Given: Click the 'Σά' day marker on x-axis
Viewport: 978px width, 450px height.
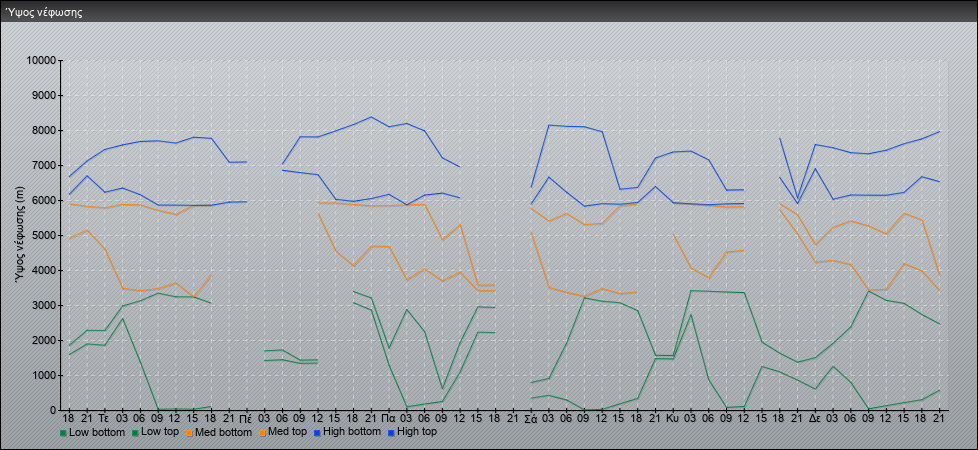Looking at the screenshot, I should 530,417.
